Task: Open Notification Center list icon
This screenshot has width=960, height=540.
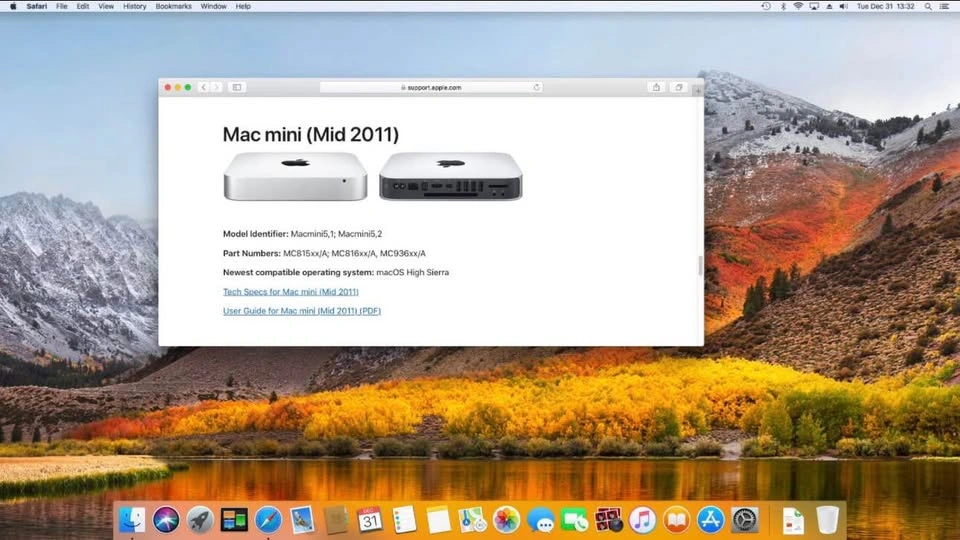Action: [945, 6]
